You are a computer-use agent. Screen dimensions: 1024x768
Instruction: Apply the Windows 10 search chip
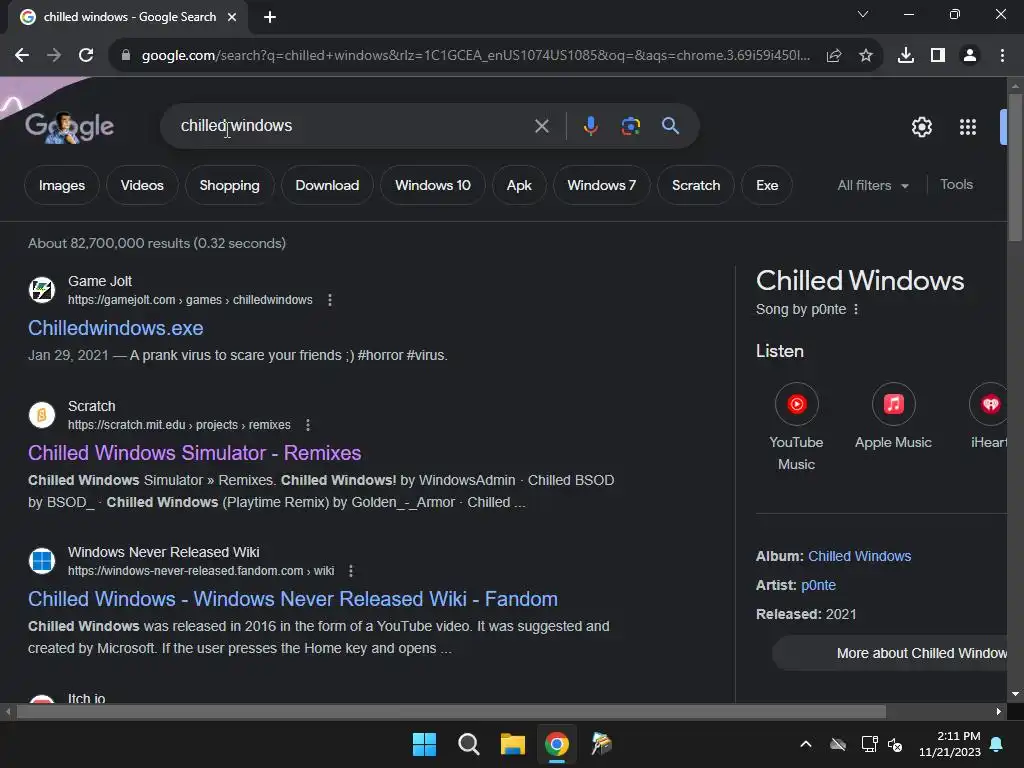pos(432,185)
